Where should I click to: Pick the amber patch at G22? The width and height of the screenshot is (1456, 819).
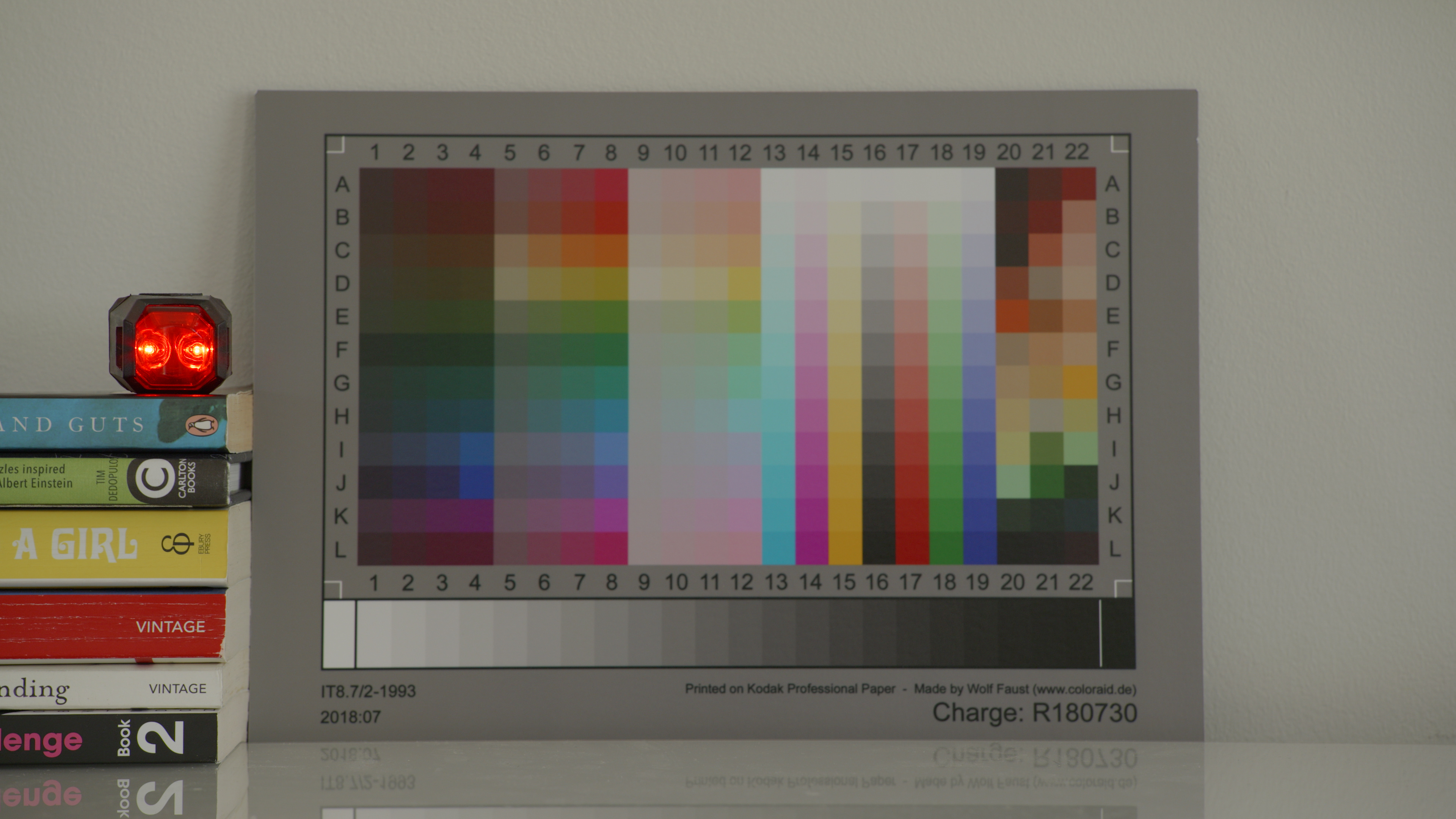[1079, 382]
